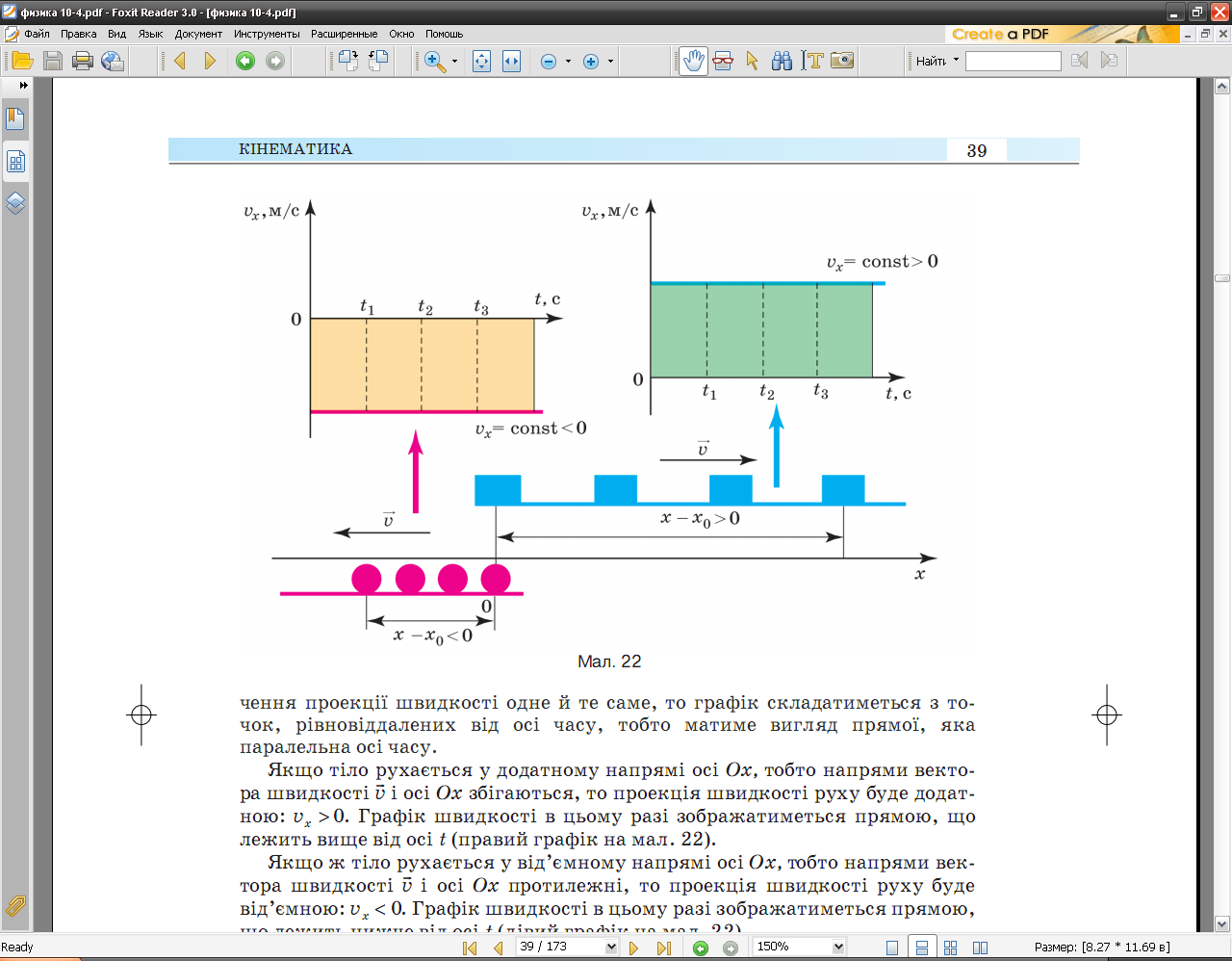Go to previous page with left toolbar arrow

click(x=180, y=61)
